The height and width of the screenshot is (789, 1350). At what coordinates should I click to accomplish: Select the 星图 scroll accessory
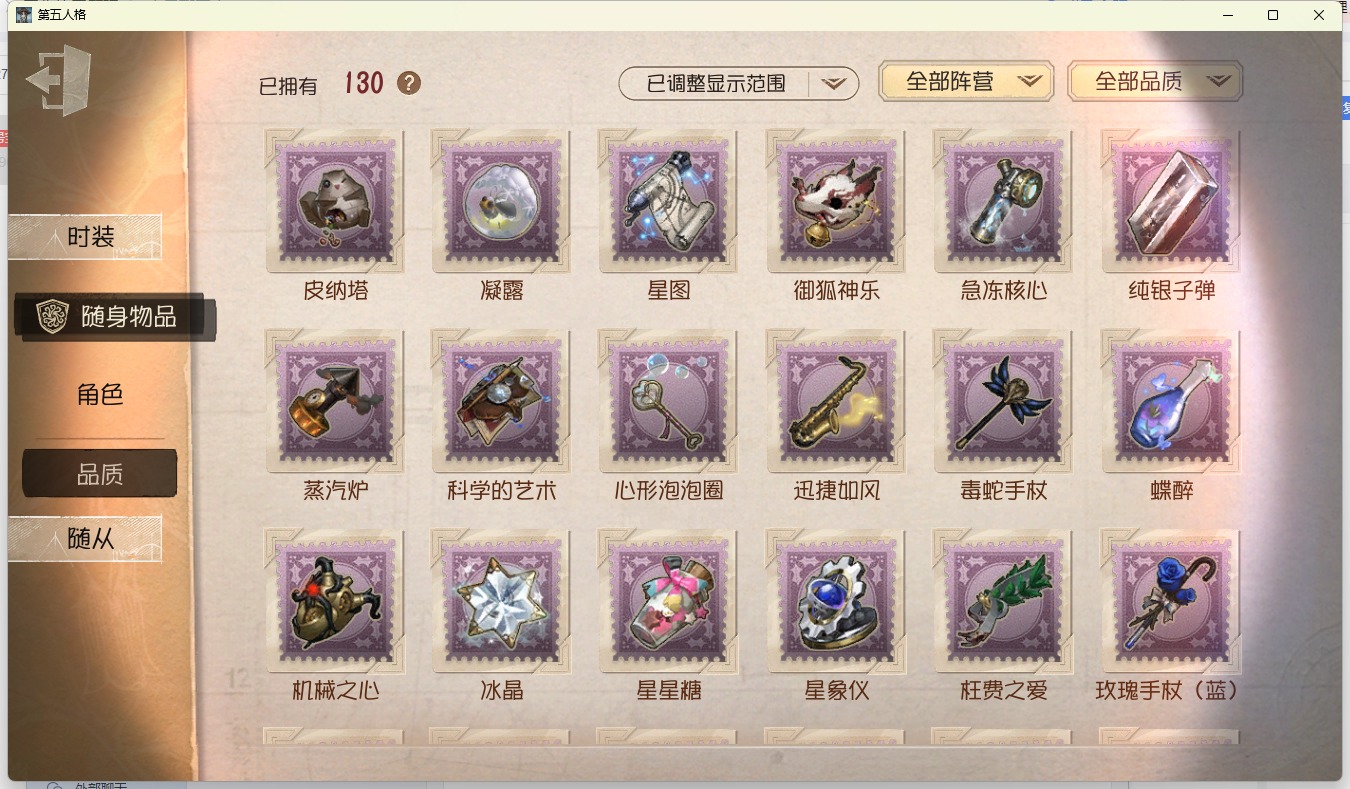[x=668, y=200]
